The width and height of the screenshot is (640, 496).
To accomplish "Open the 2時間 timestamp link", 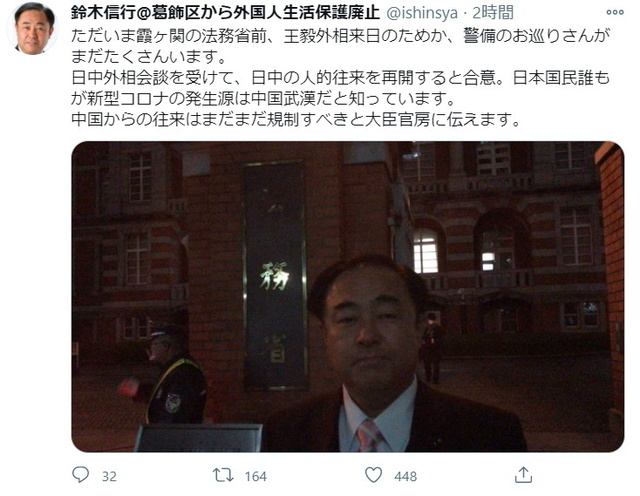I will (x=493, y=13).
